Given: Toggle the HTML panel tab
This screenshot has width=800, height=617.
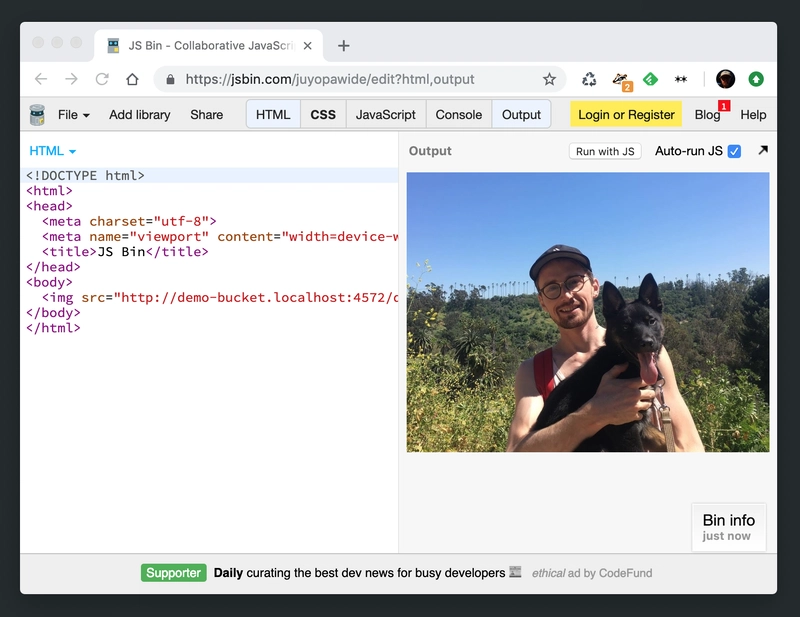Looking at the screenshot, I should (x=273, y=115).
